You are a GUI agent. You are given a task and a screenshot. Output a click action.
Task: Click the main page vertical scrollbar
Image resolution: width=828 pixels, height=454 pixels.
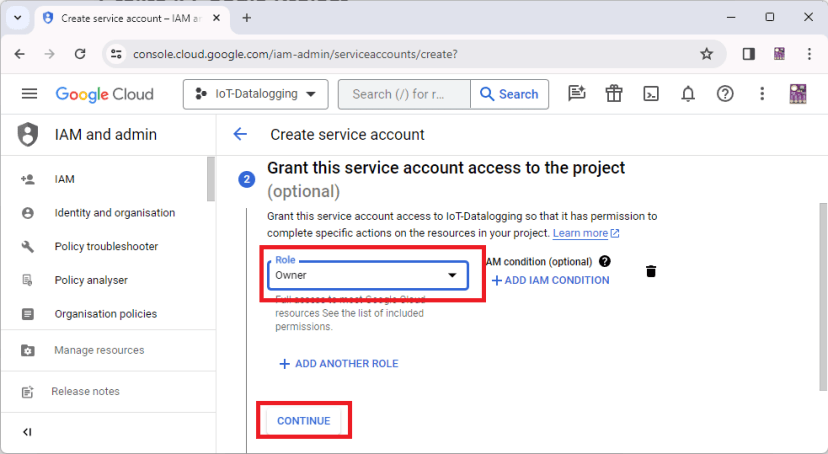coord(823,297)
